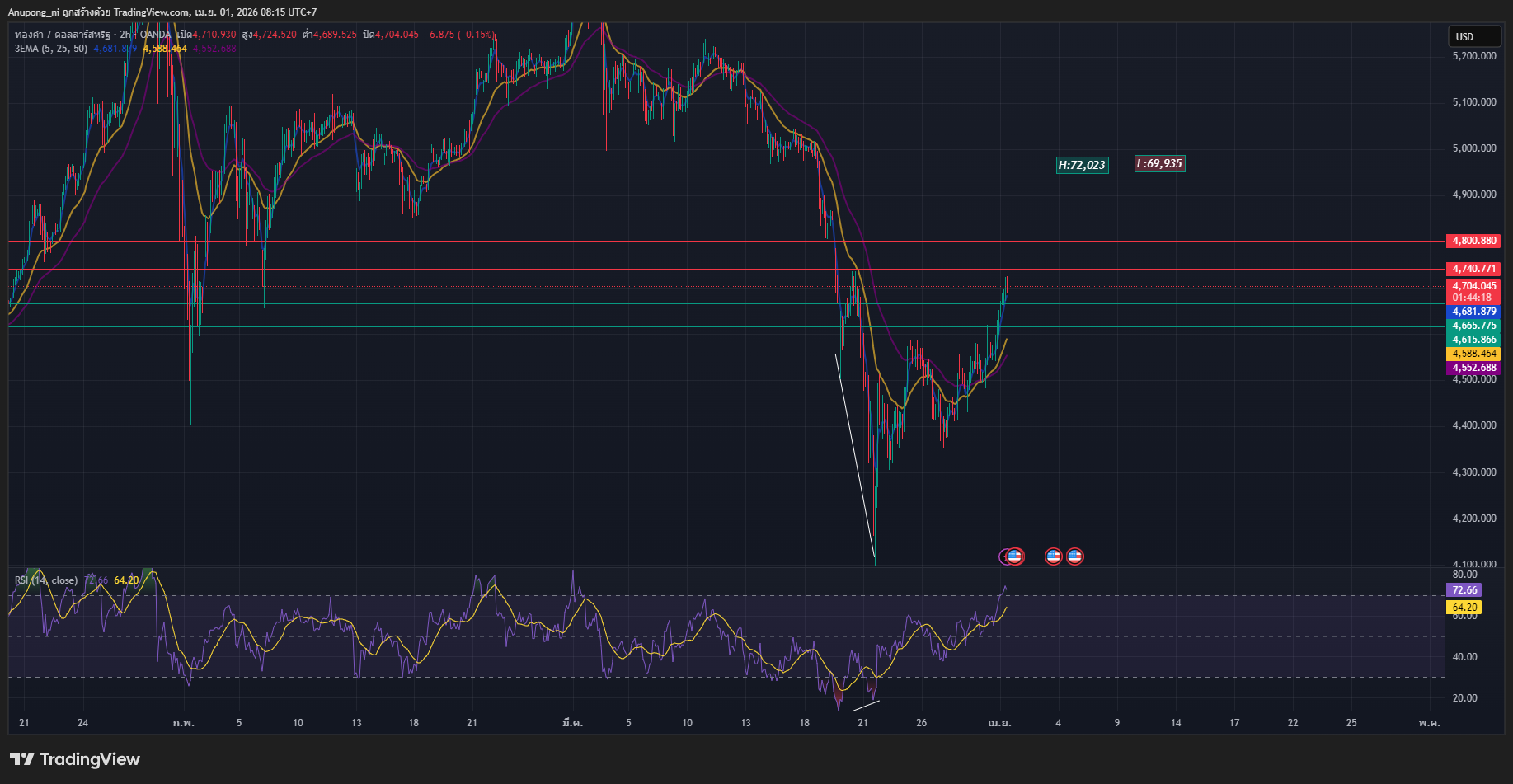Open the USD currency selector

(x=1473, y=36)
